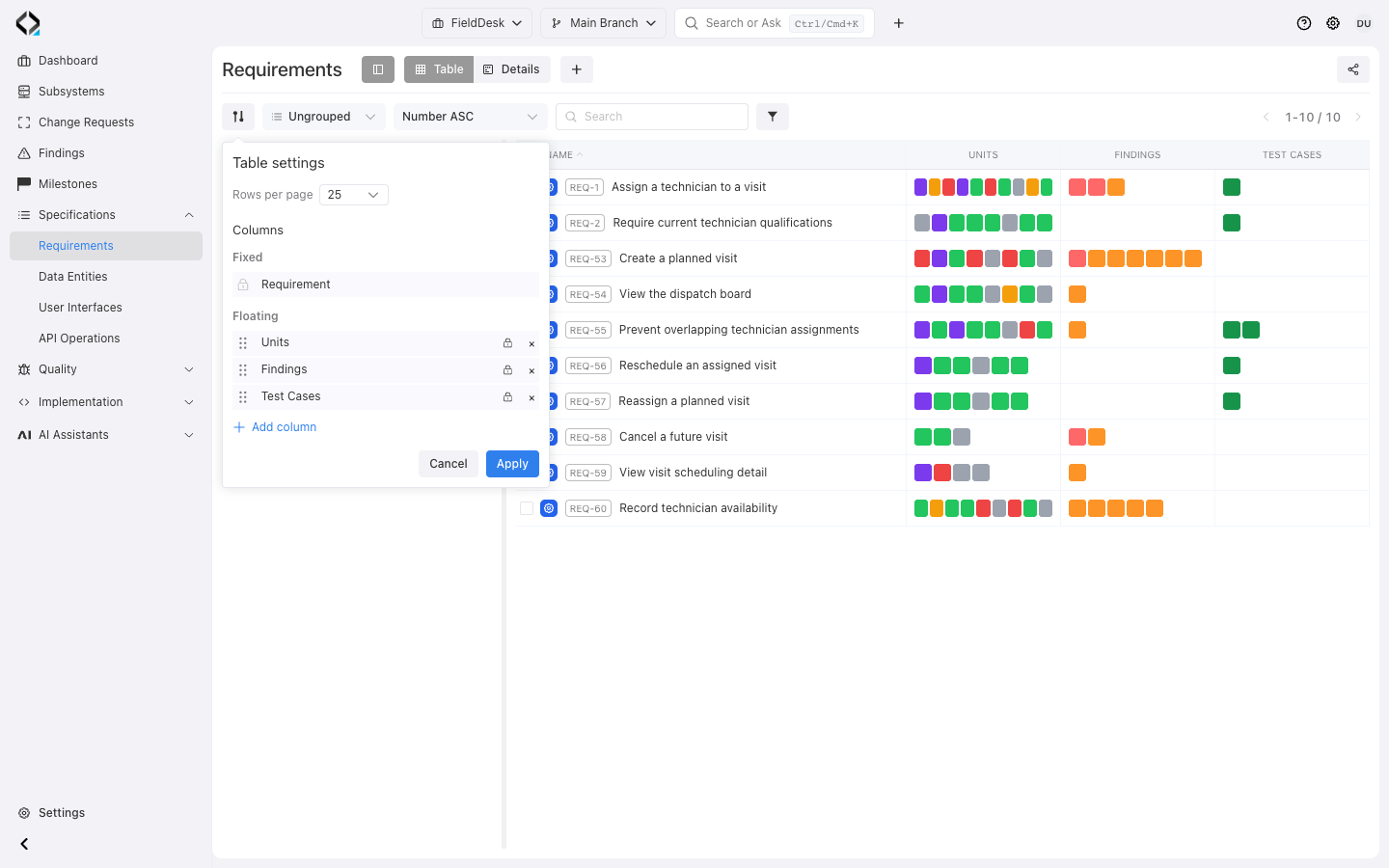Expand the Quality section

tap(106, 369)
